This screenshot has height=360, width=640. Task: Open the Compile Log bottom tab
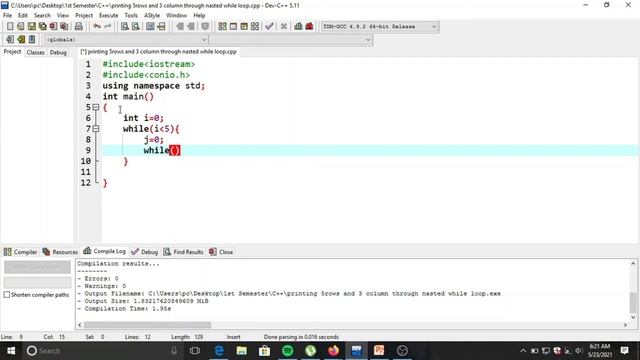(x=104, y=251)
